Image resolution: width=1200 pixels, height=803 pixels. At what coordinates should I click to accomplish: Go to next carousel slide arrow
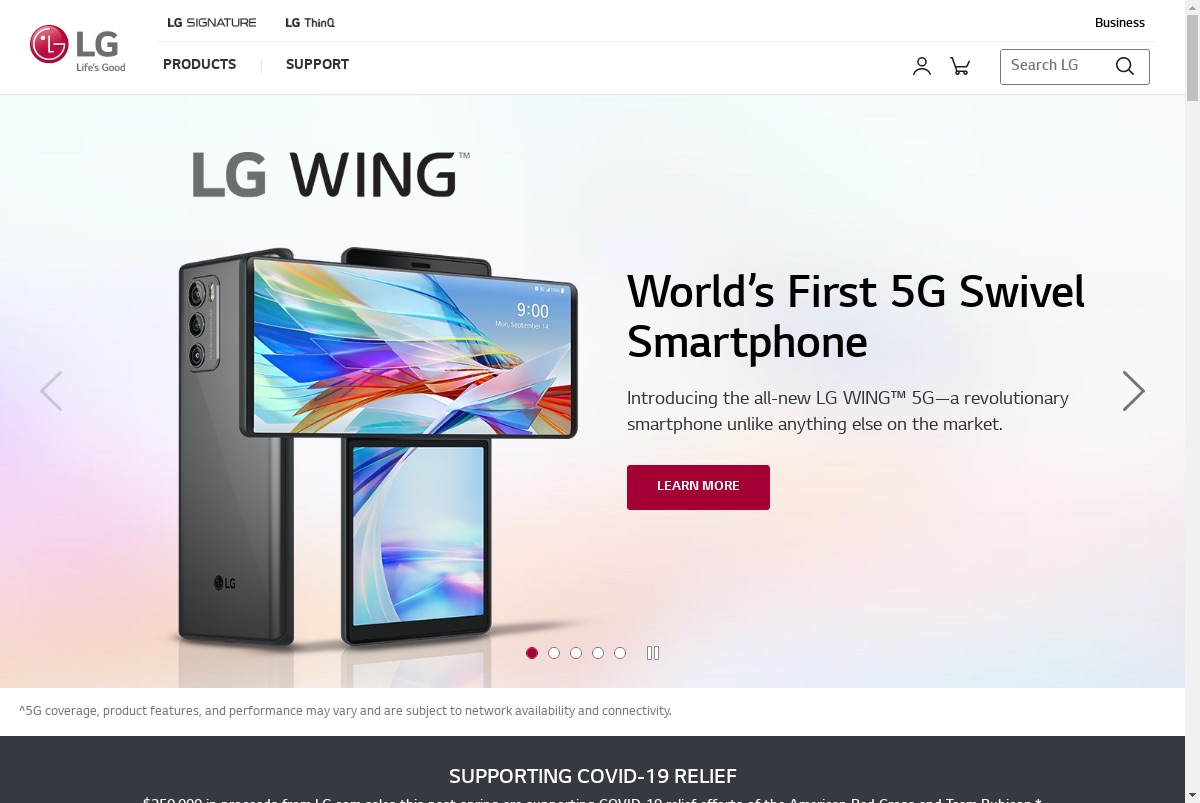click(x=1133, y=391)
